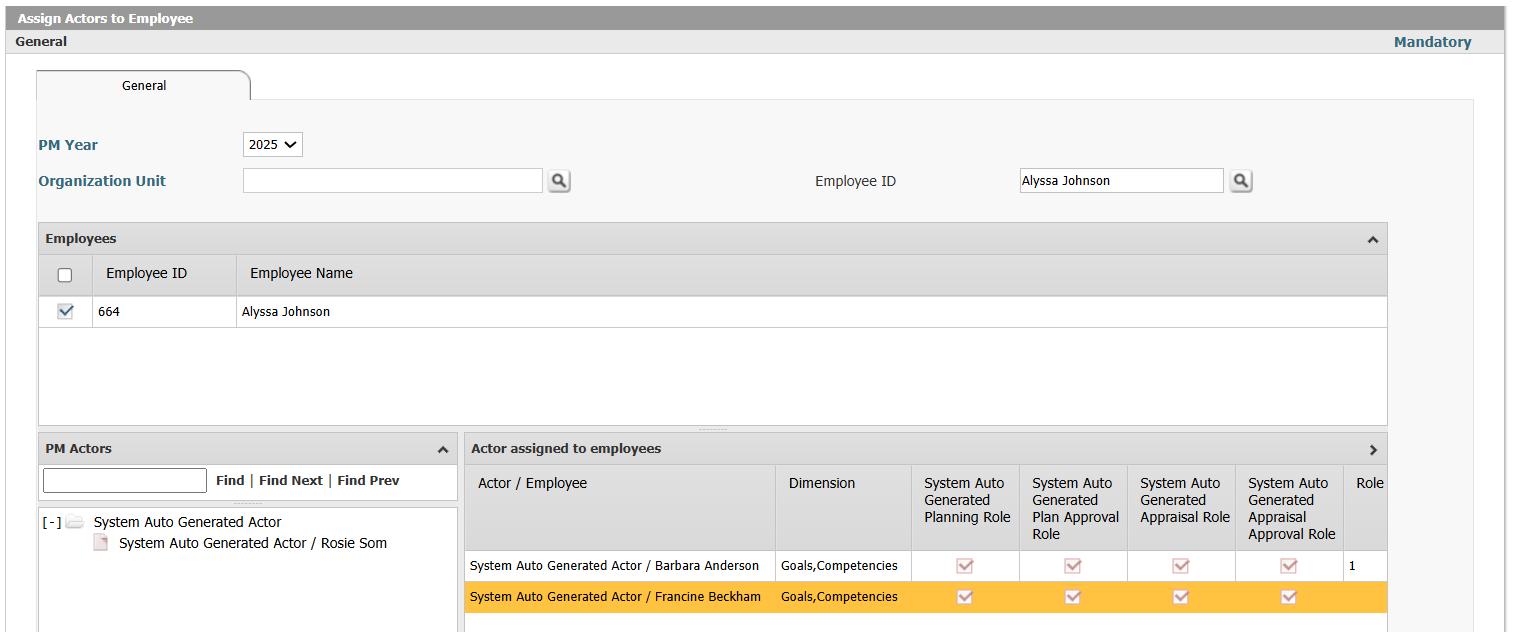Switch to the General tab
The image size is (1520, 632).
click(144, 86)
